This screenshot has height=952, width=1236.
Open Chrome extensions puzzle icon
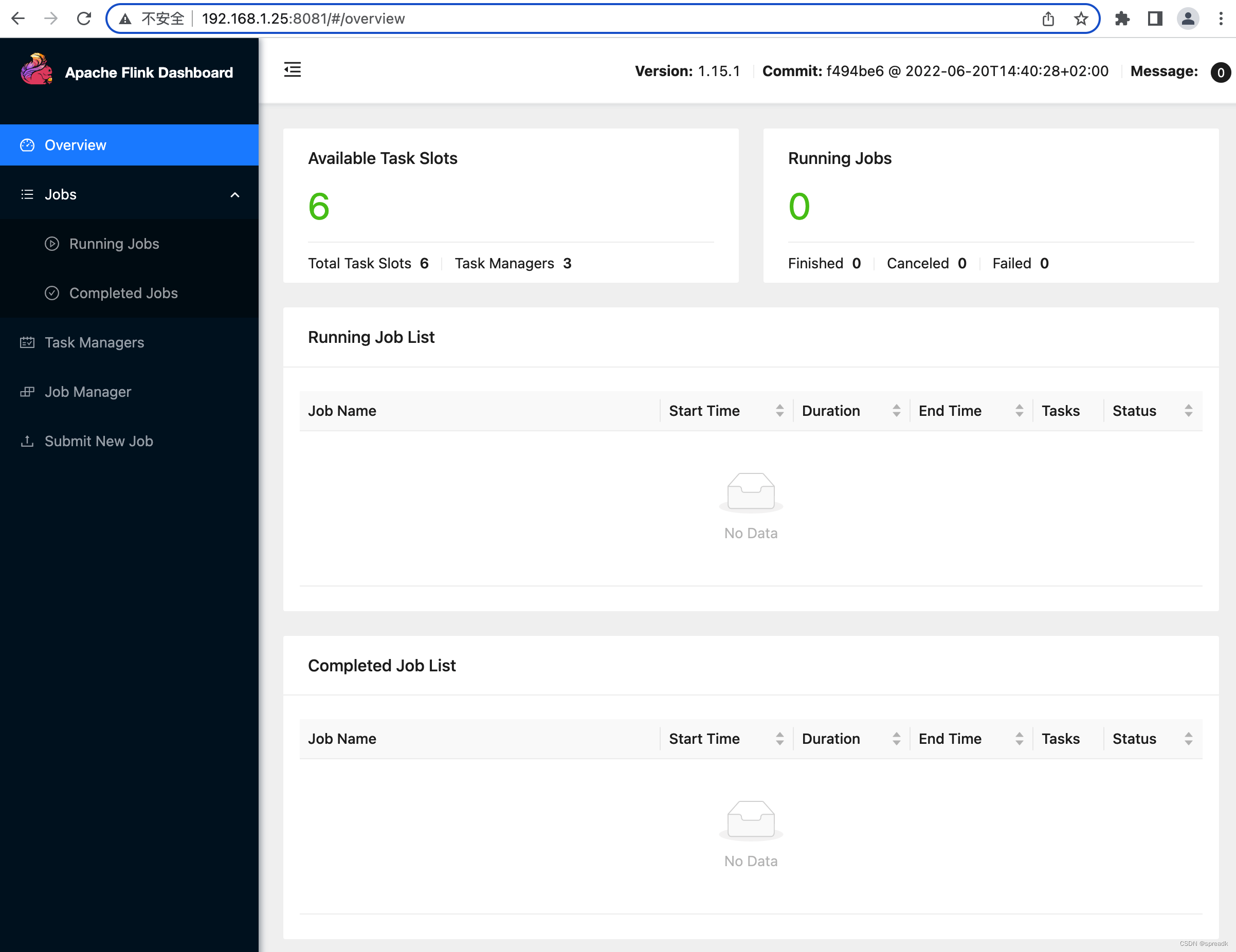click(x=1122, y=19)
